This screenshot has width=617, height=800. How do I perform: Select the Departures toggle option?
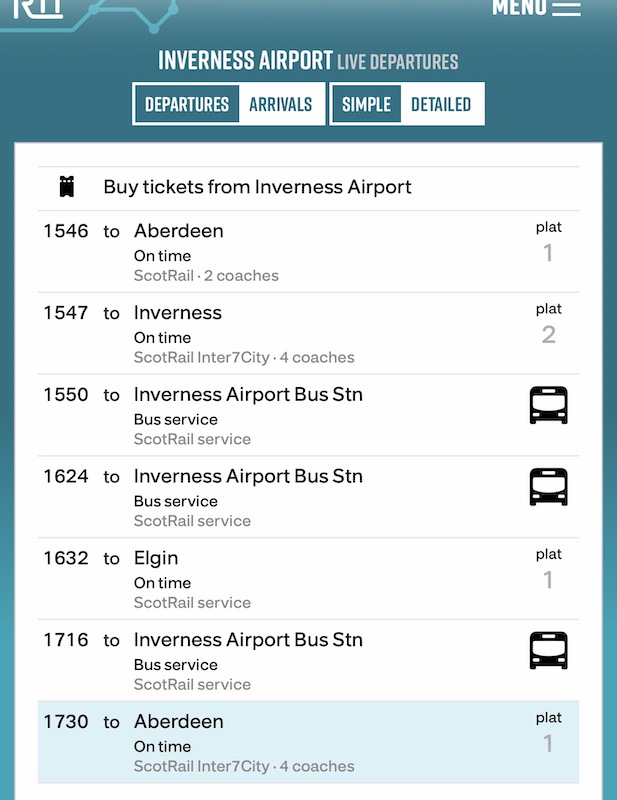click(187, 104)
